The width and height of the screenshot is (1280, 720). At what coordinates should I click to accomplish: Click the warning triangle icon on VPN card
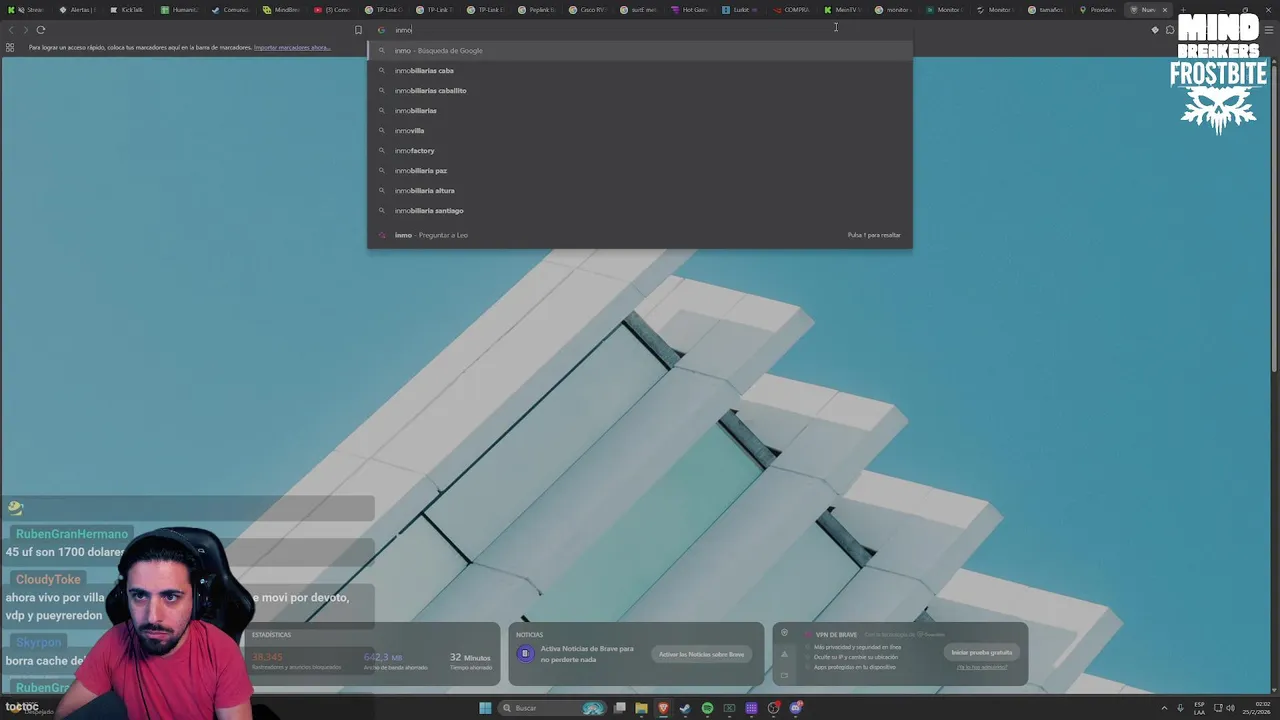click(785, 654)
